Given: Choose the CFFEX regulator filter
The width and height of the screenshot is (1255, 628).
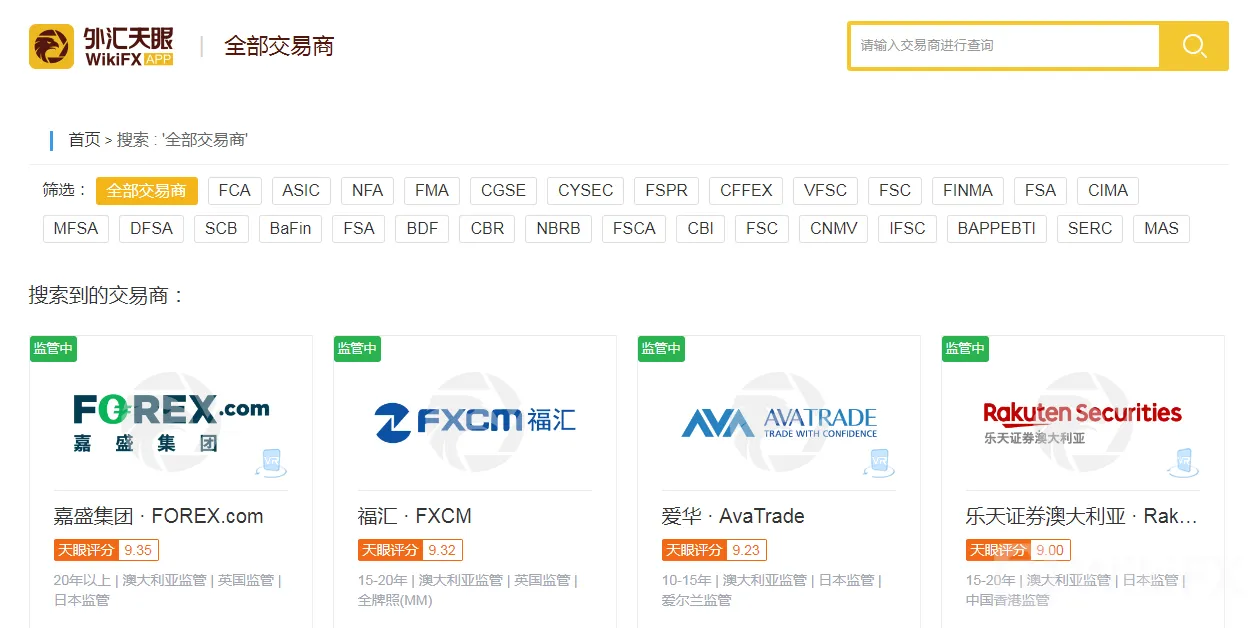Looking at the screenshot, I should [747, 191].
